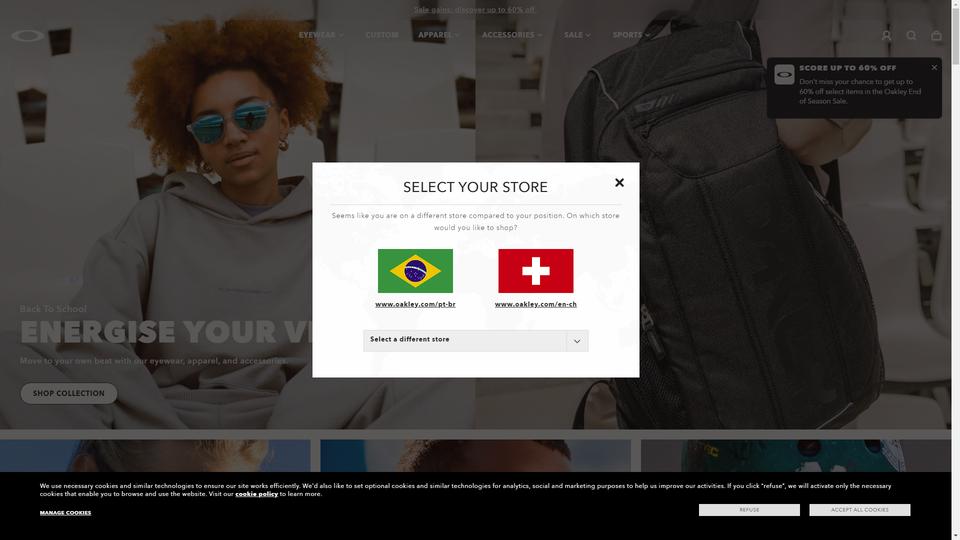Viewport: 960px width, 540px height.
Task: Open the Custom menu item
Action: [x=382, y=35]
